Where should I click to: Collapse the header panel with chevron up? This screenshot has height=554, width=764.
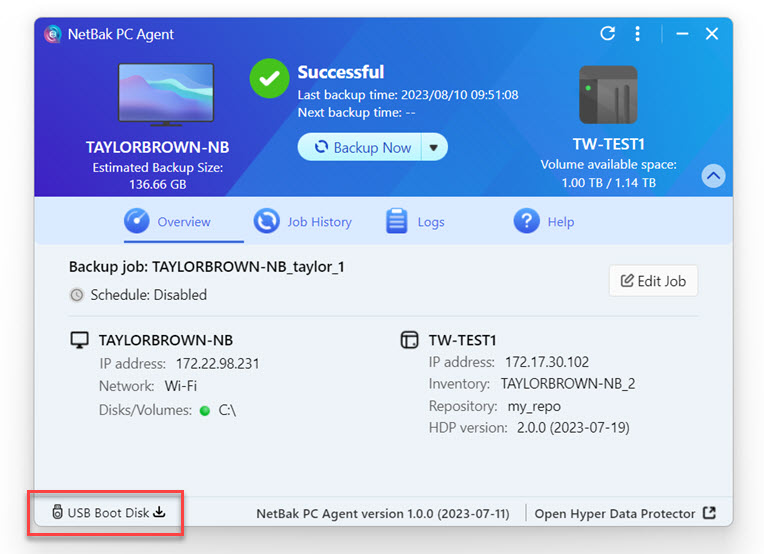713,176
